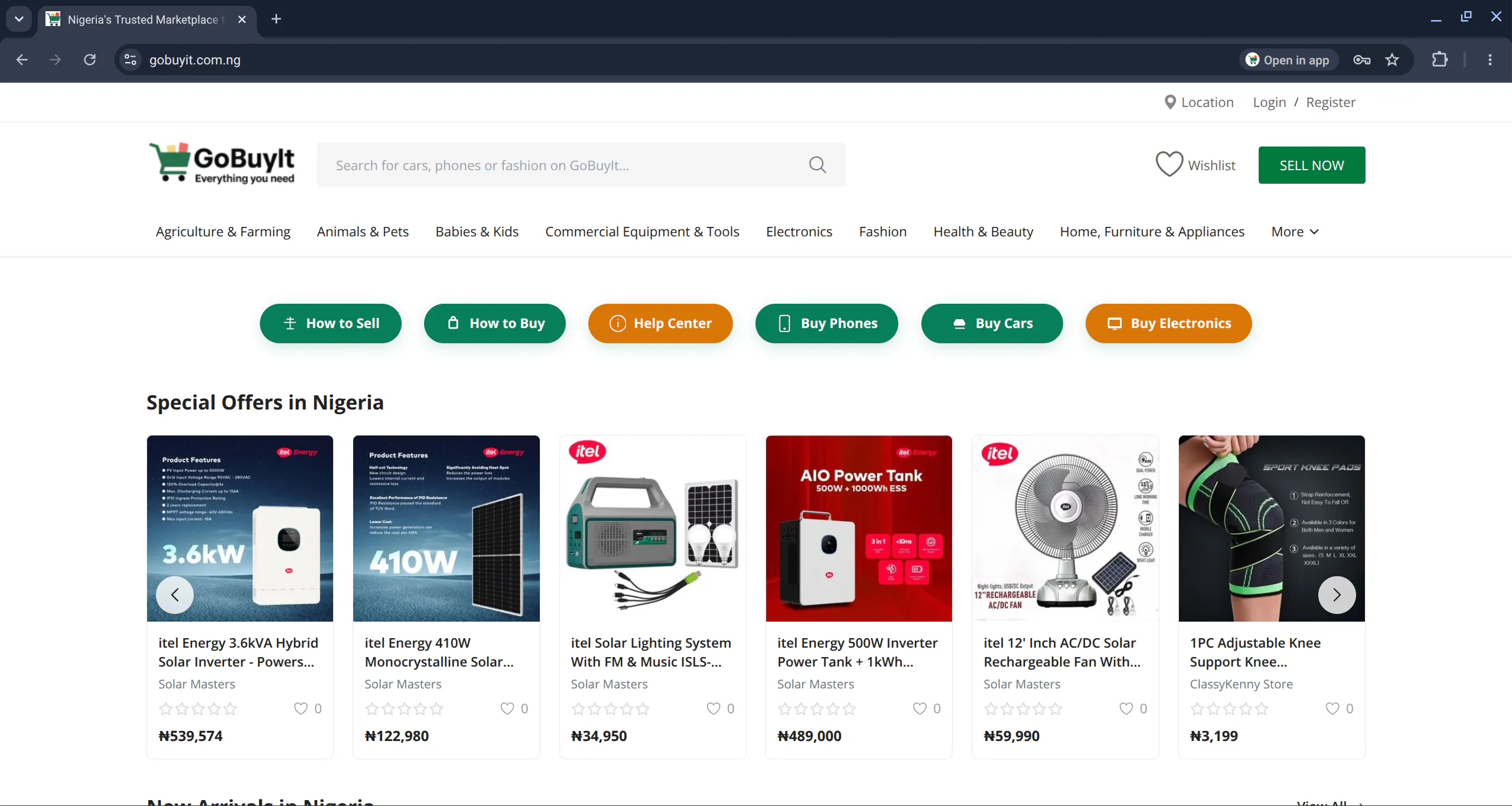
Task: Reload the page
Action: (90, 60)
